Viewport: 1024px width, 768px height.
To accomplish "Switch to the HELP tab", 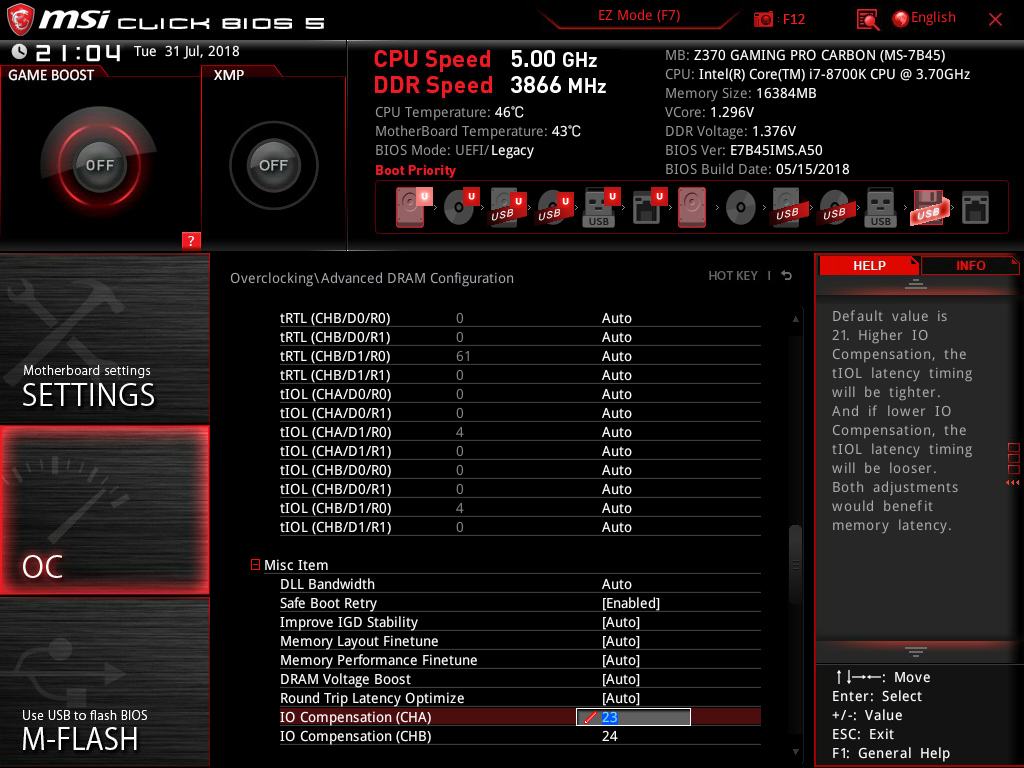I will pos(869,265).
